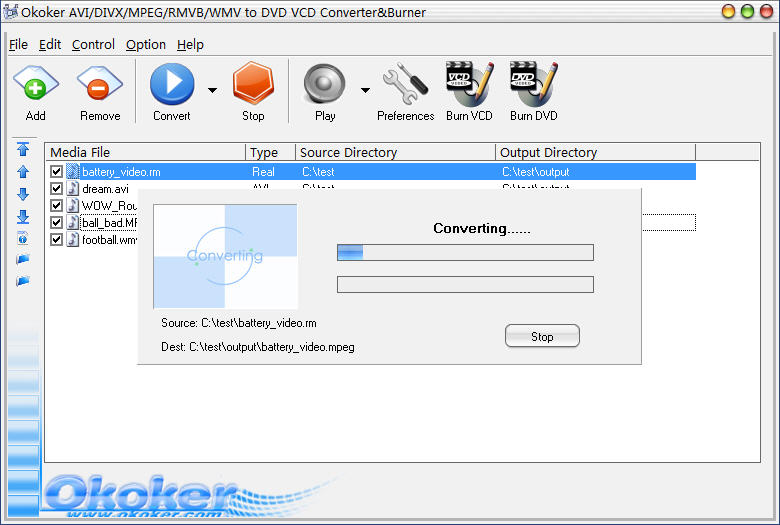Click C:\test\output cell in selected row
The height and width of the screenshot is (525, 780).
[x=535, y=172]
